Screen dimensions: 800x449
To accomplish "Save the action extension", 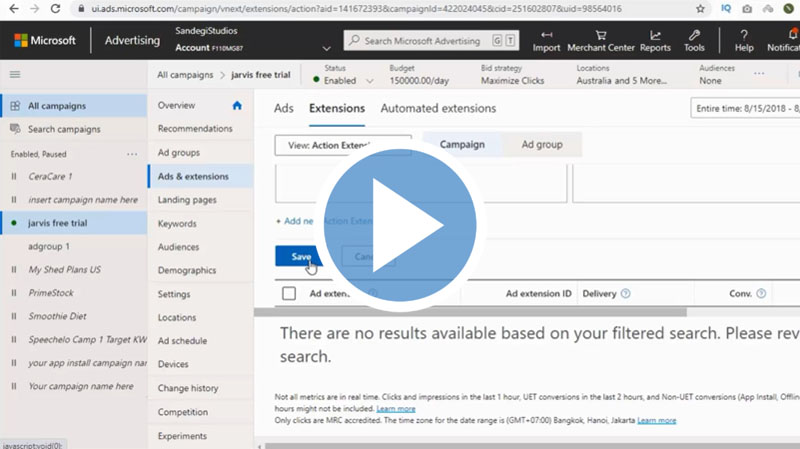I will coord(301,256).
